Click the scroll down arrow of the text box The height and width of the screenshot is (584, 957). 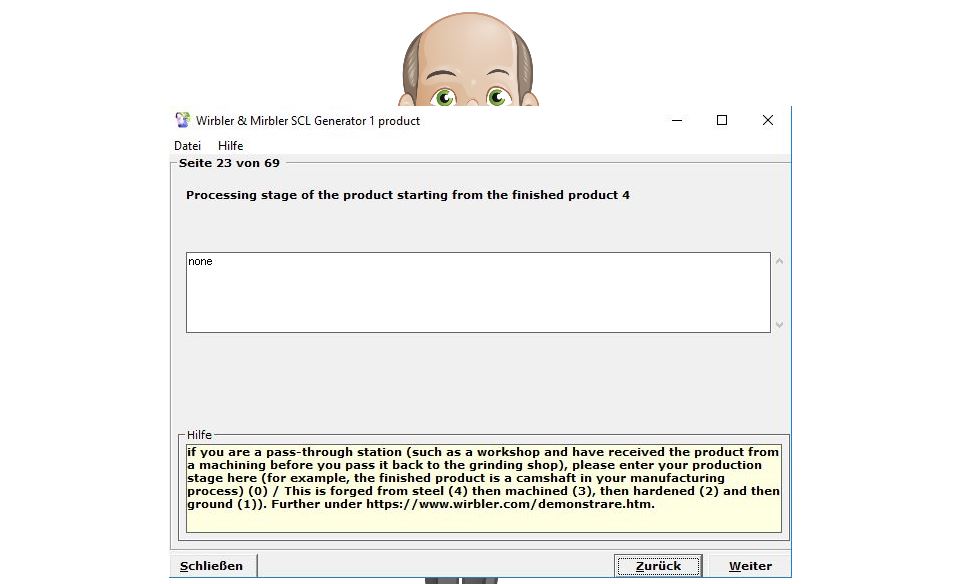(x=780, y=324)
